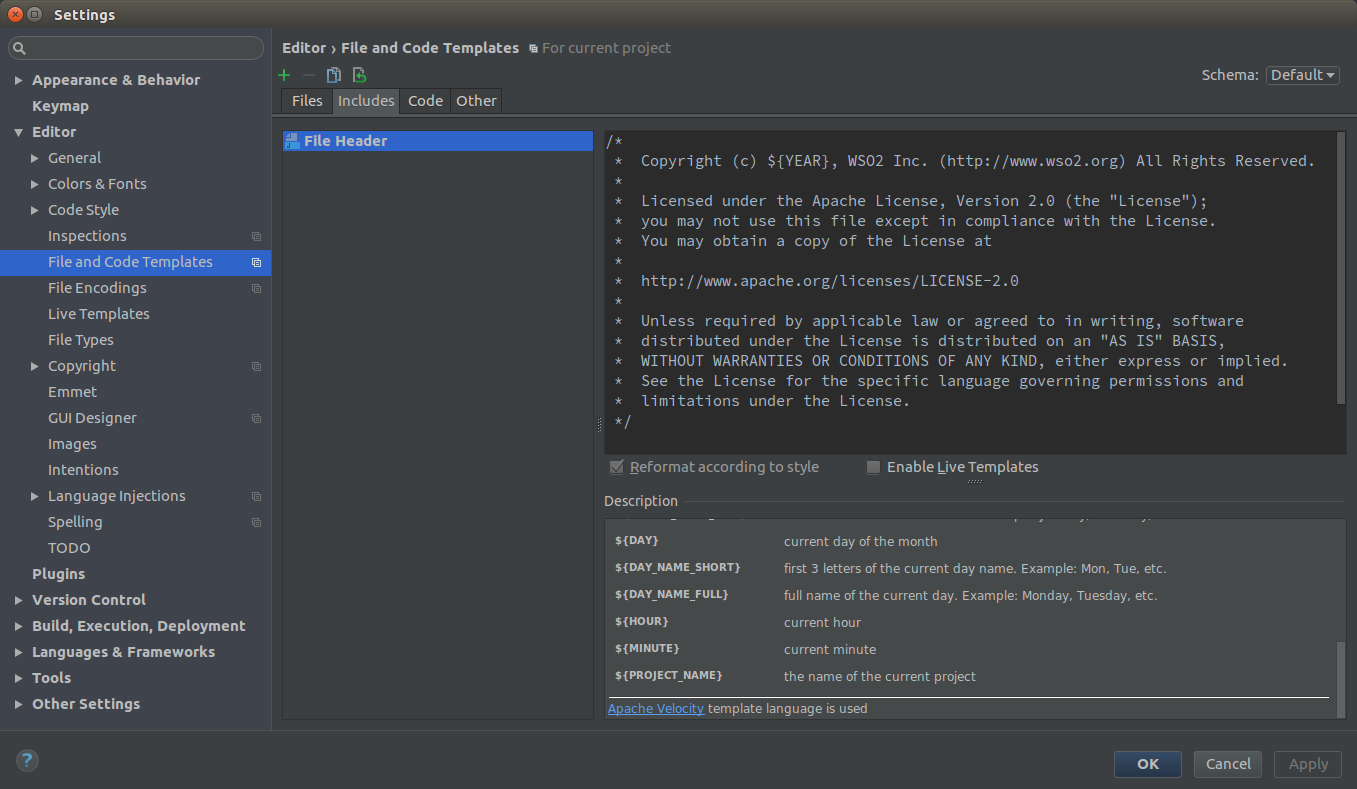Select File Types in the settings tree
The height and width of the screenshot is (789, 1357).
tap(81, 340)
